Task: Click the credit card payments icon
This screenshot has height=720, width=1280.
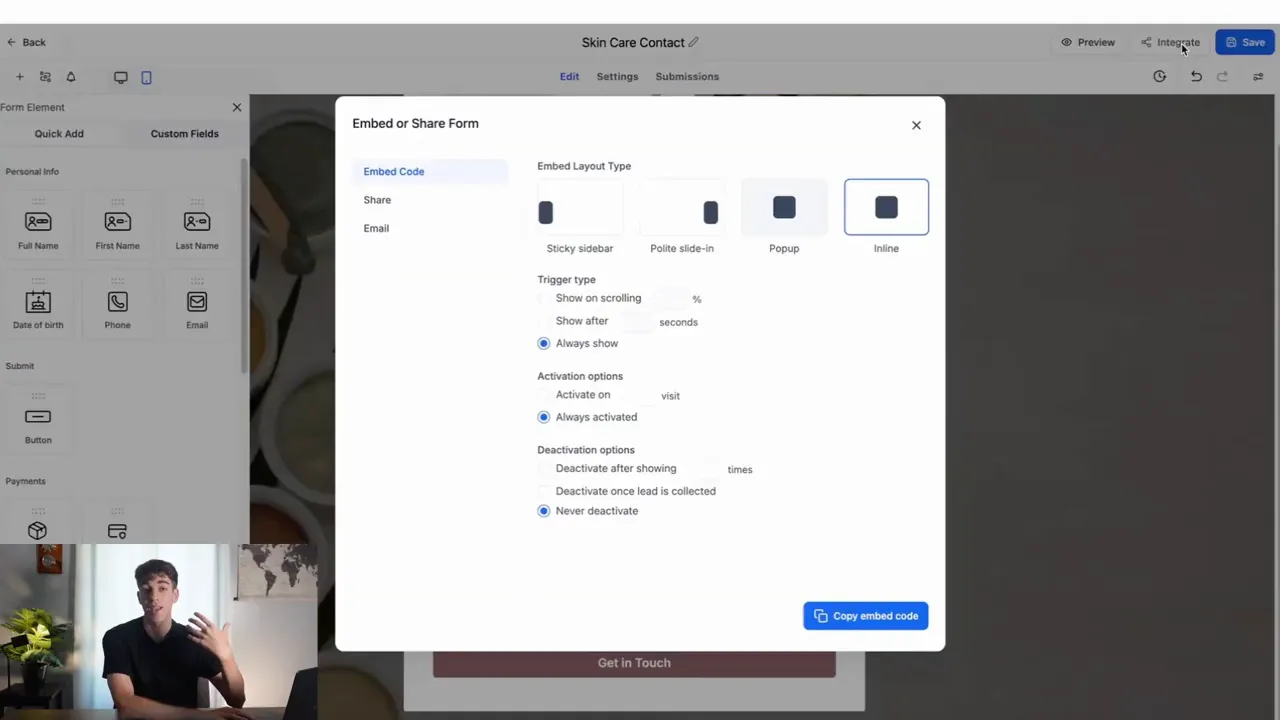Action: click(117, 531)
